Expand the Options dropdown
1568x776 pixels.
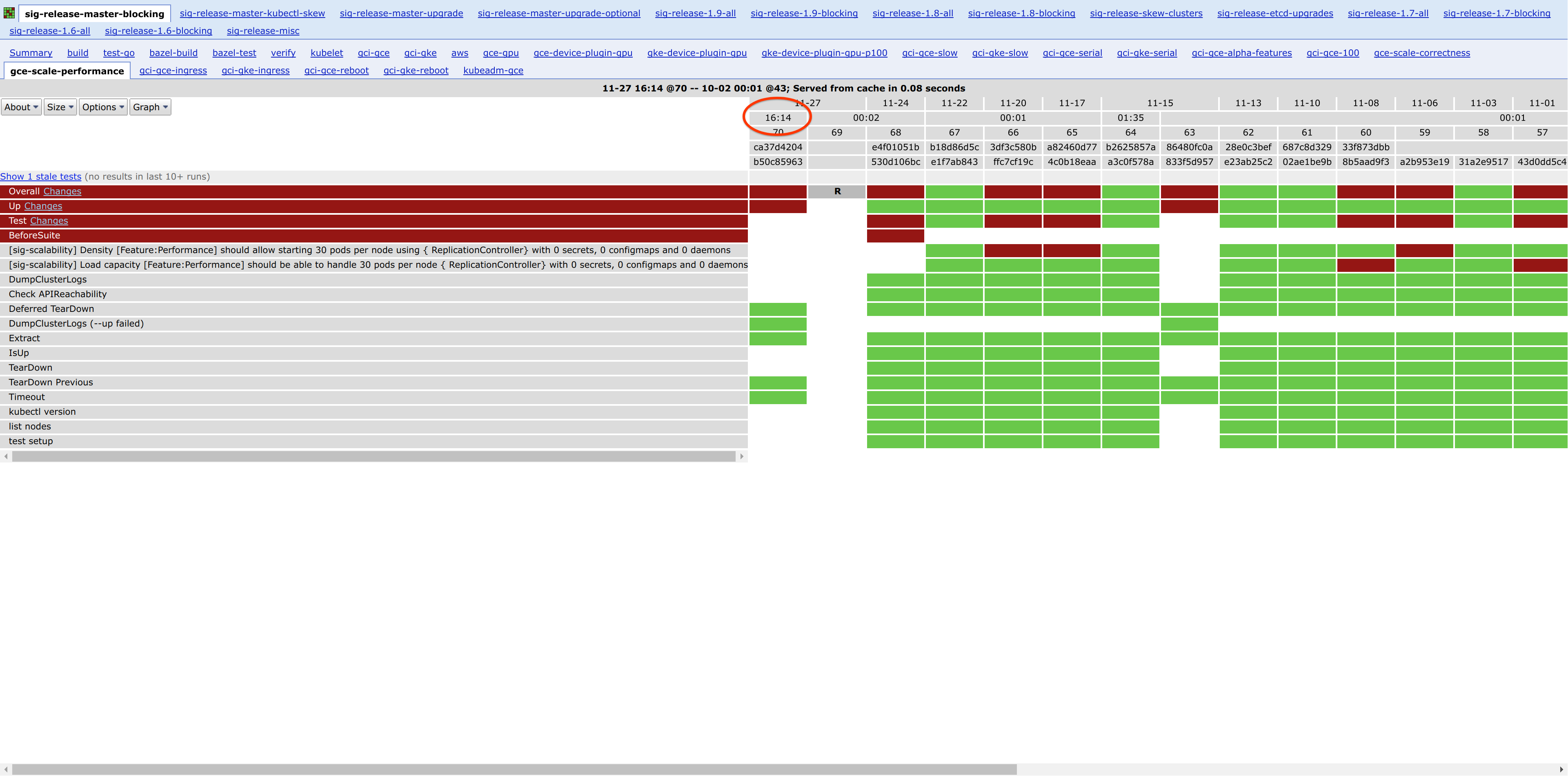(x=103, y=107)
